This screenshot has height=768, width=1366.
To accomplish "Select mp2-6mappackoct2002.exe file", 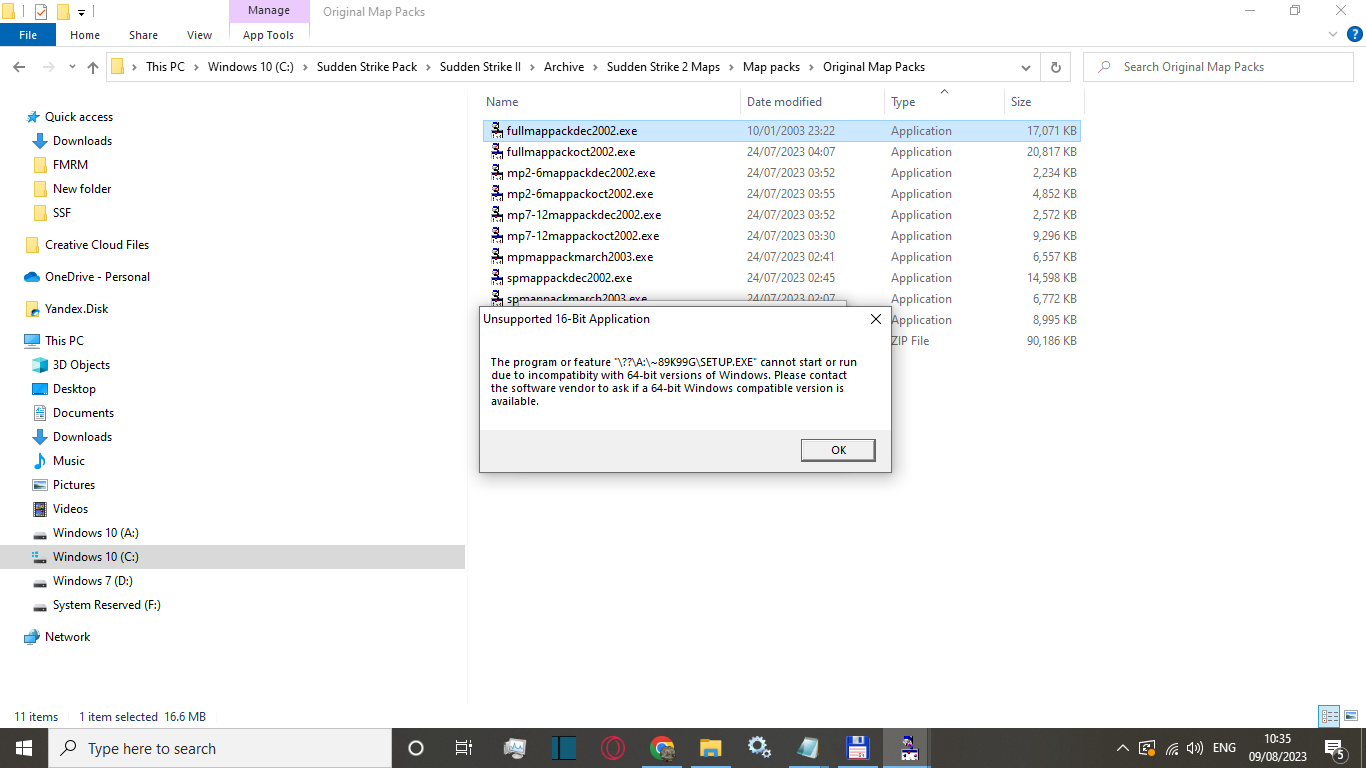I will click(x=579, y=194).
